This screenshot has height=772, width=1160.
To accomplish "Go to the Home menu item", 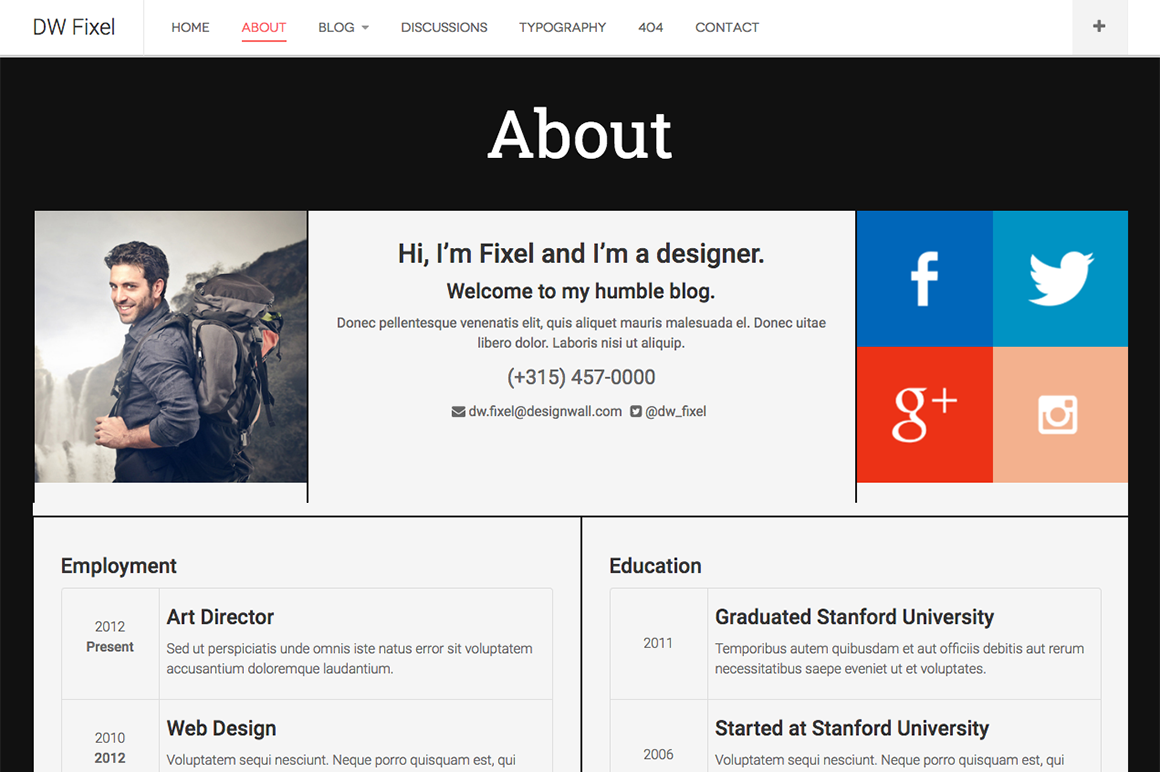I will click(190, 27).
